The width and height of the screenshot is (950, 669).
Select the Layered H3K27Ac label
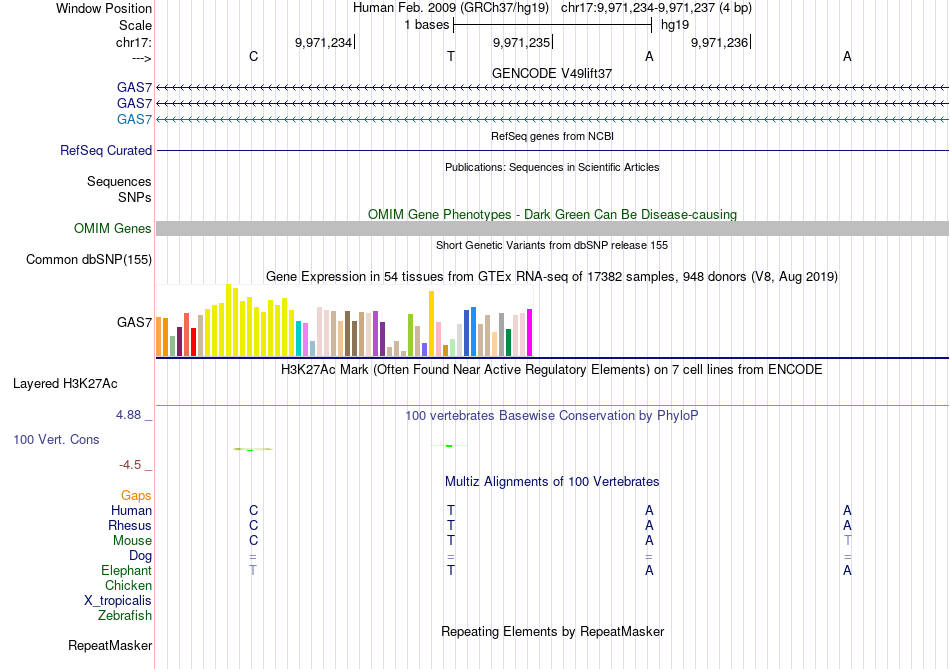point(65,384)
